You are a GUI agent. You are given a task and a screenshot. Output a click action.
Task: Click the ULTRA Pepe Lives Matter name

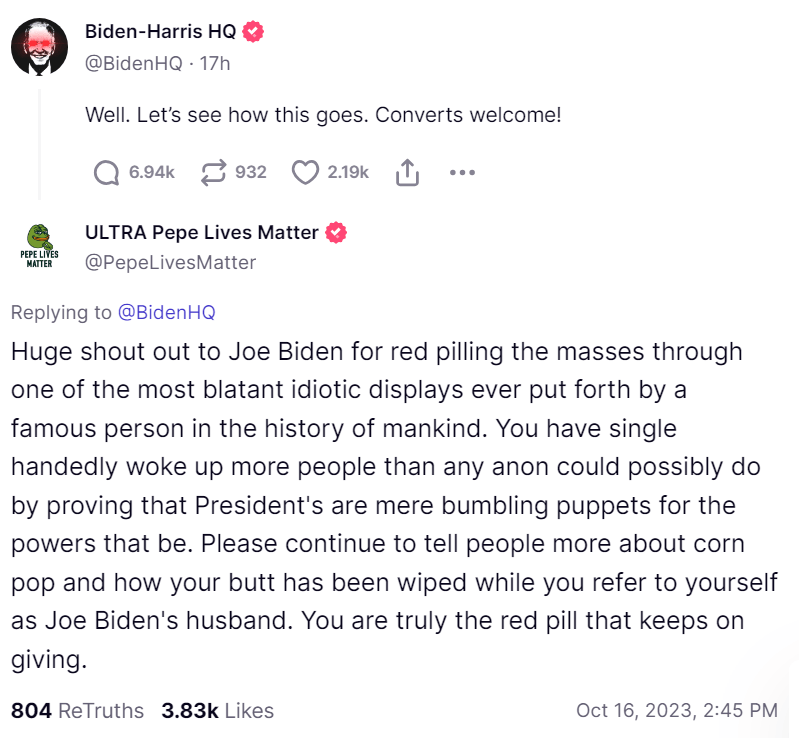click(202, 233)
